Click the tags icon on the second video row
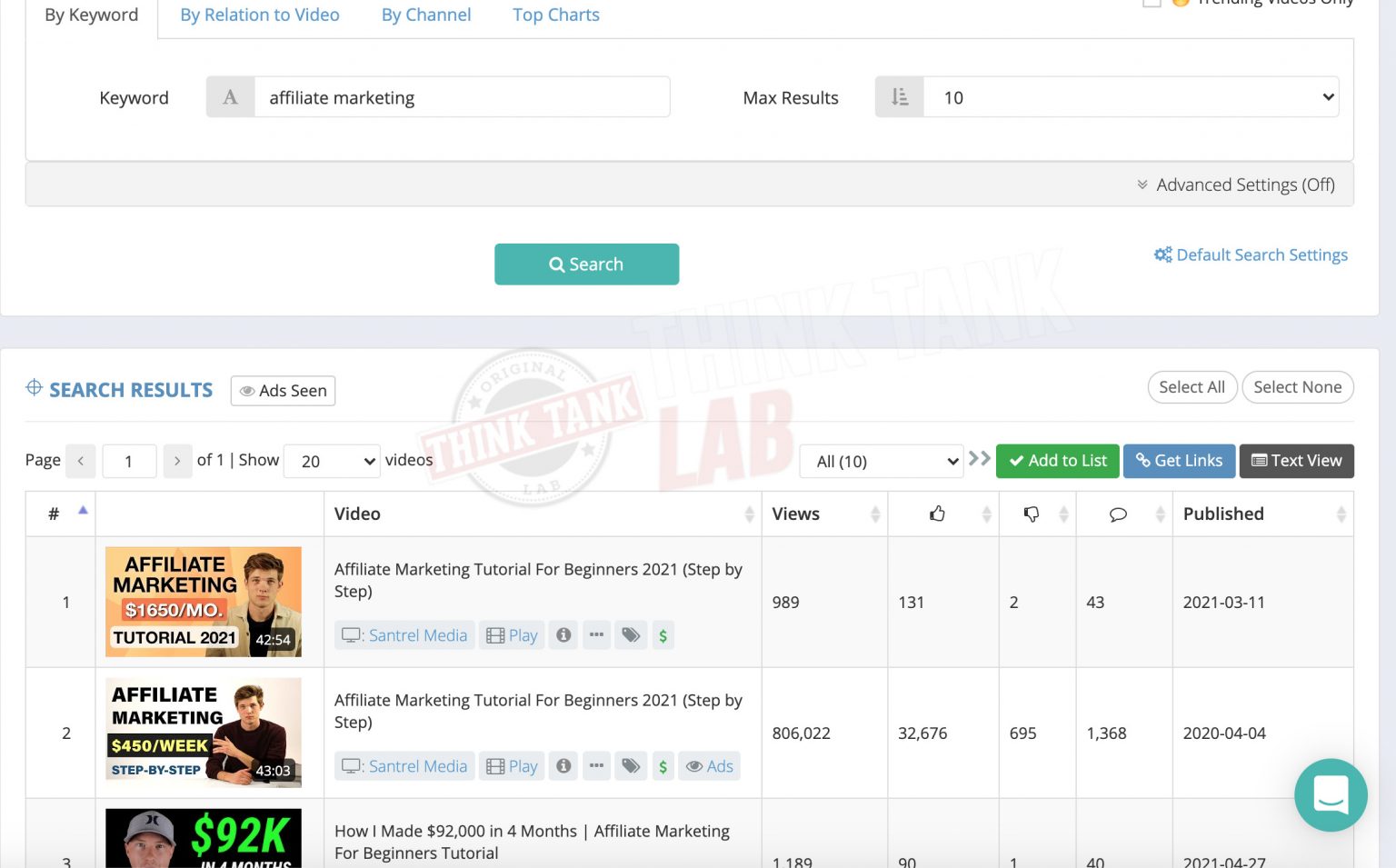Viewport: 1396px width, 868px height. tap(631, 766)
